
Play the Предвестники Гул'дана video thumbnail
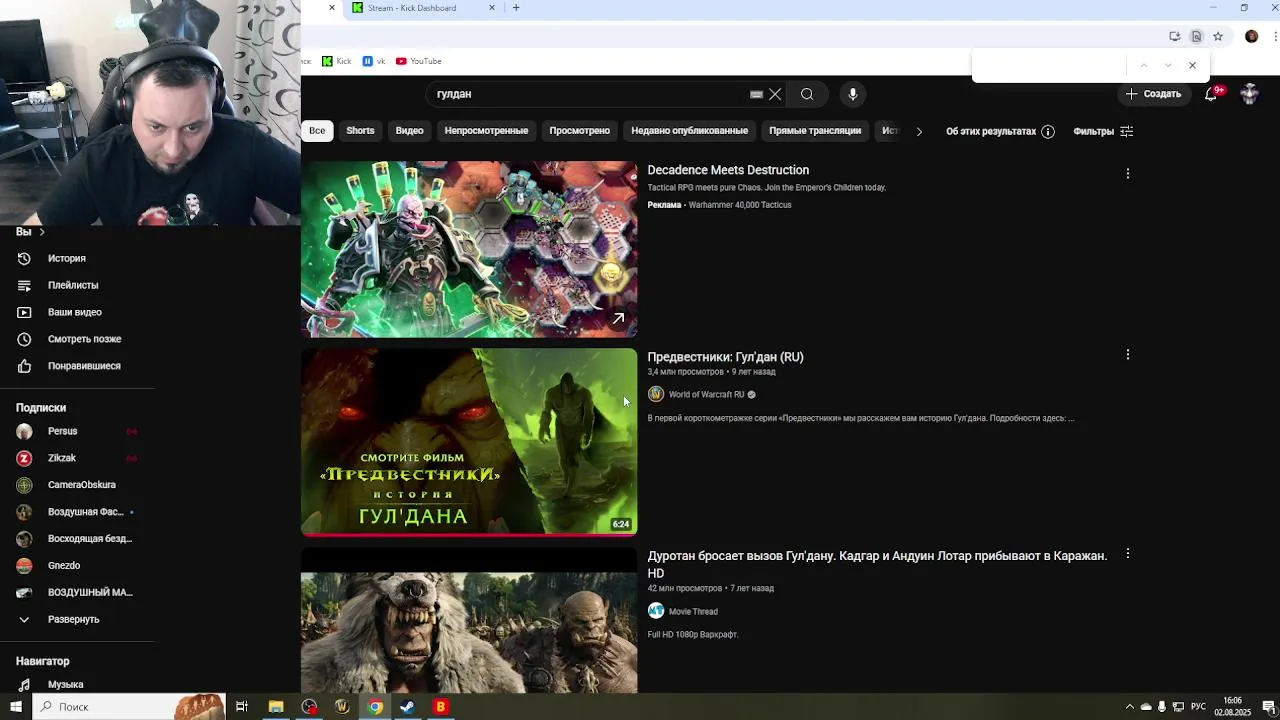click(x=469, y=441)
